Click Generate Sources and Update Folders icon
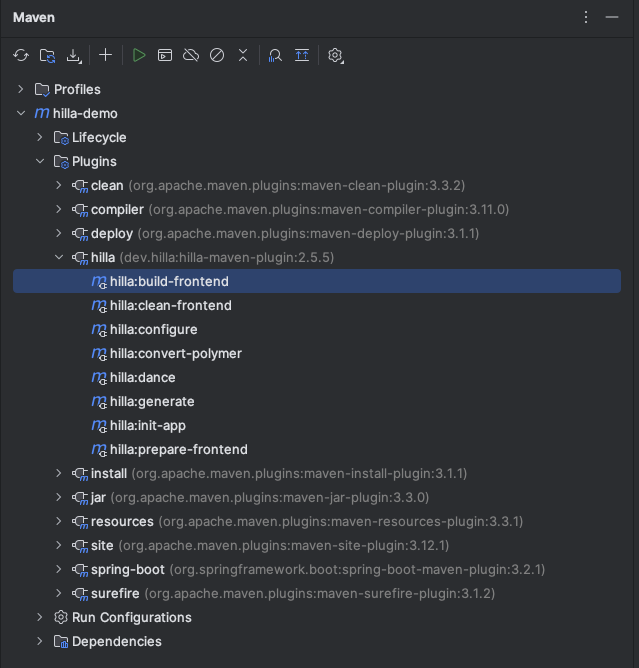 (47, 55)
